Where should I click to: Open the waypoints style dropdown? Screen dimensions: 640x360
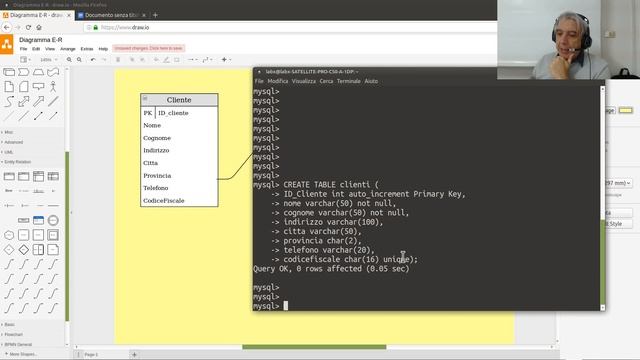[x=207, y=60]
